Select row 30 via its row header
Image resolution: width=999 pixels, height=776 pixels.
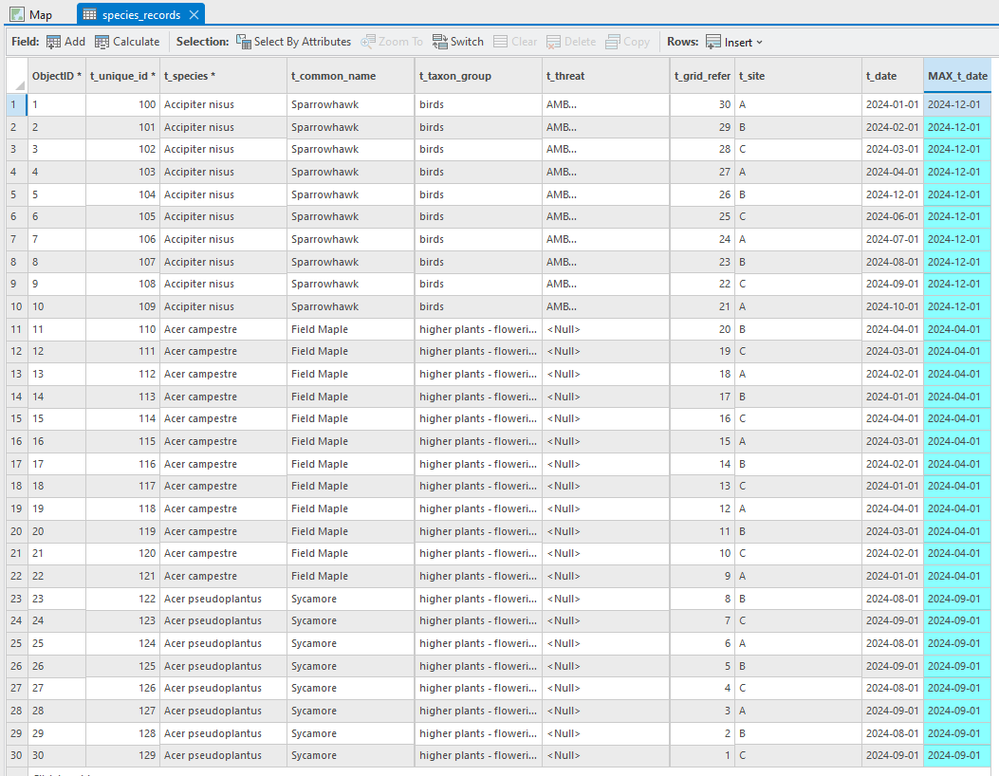click(x=17, y=756)
